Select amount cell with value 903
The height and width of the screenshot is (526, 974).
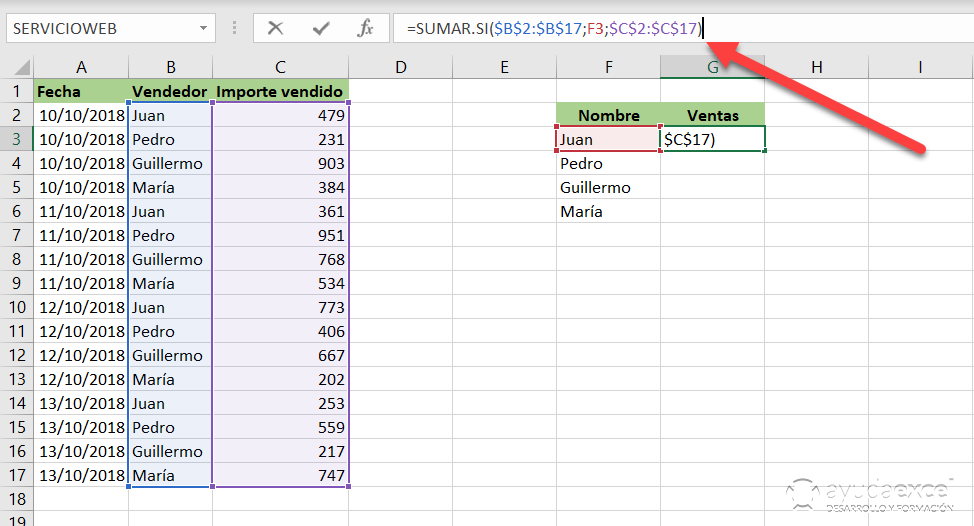point(281,163)
